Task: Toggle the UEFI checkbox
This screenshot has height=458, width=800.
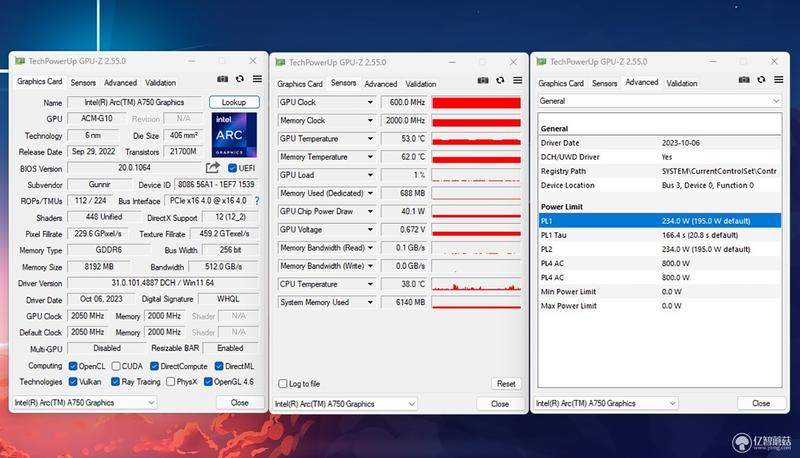Action: [232, 168]
